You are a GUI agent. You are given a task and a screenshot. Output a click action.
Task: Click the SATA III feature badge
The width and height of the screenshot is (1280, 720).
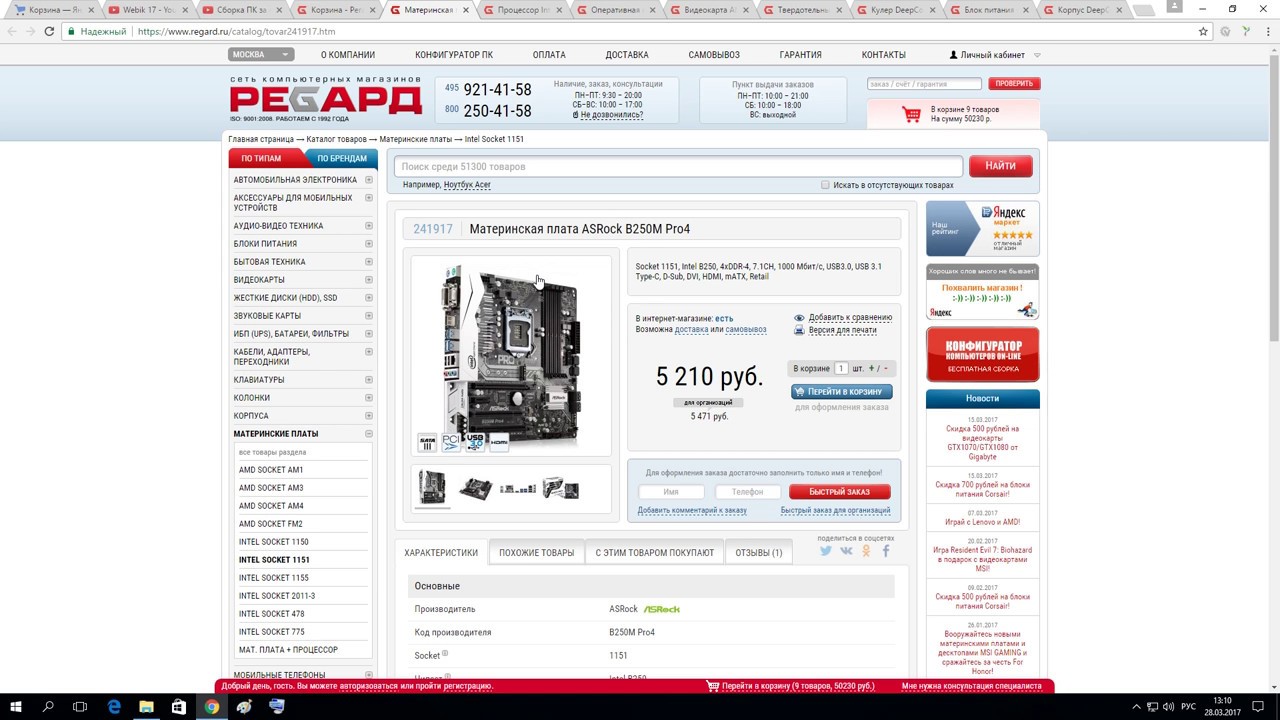[x=427, y=442]
